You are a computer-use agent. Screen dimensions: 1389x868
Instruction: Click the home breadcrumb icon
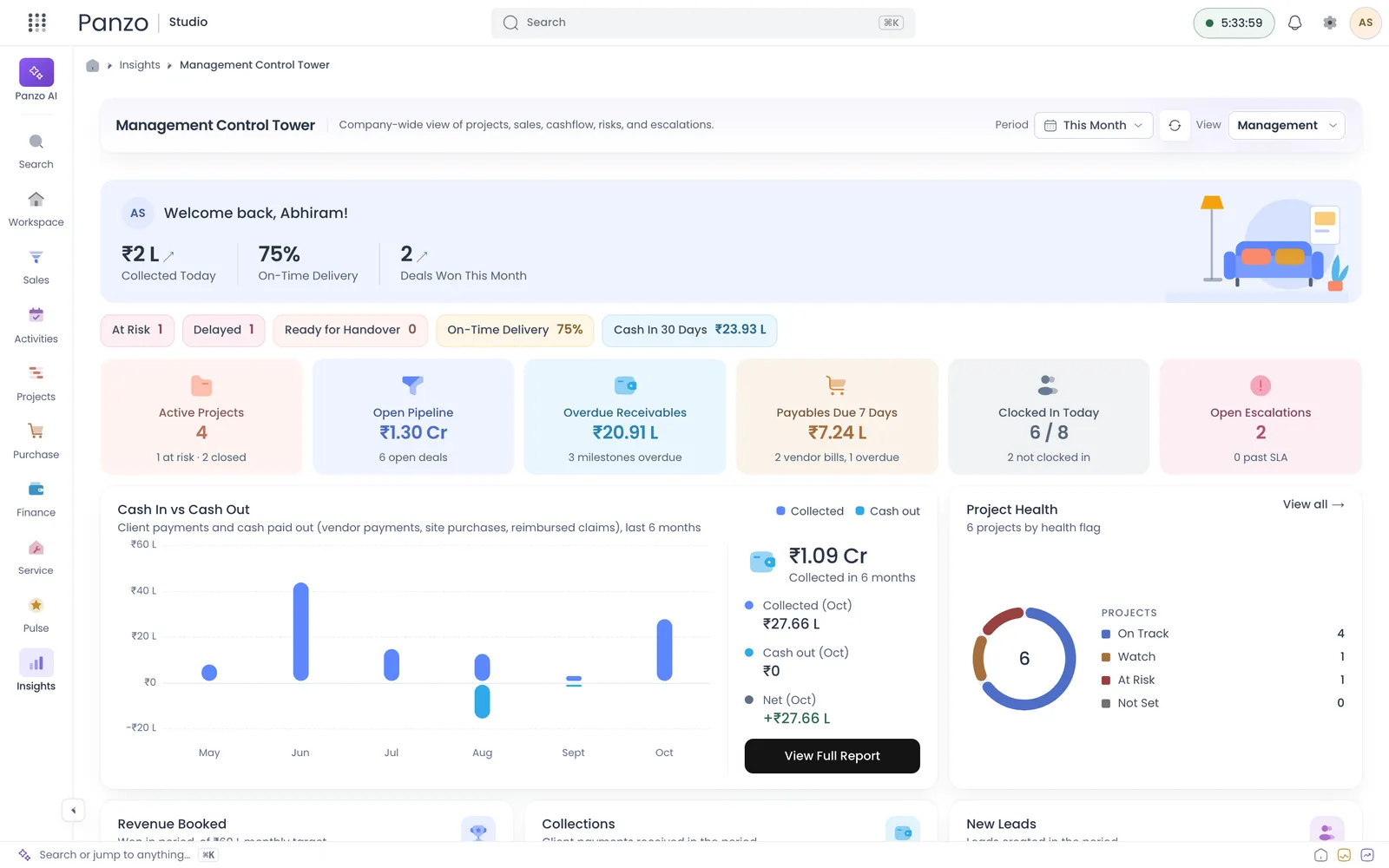coord(93,65)
